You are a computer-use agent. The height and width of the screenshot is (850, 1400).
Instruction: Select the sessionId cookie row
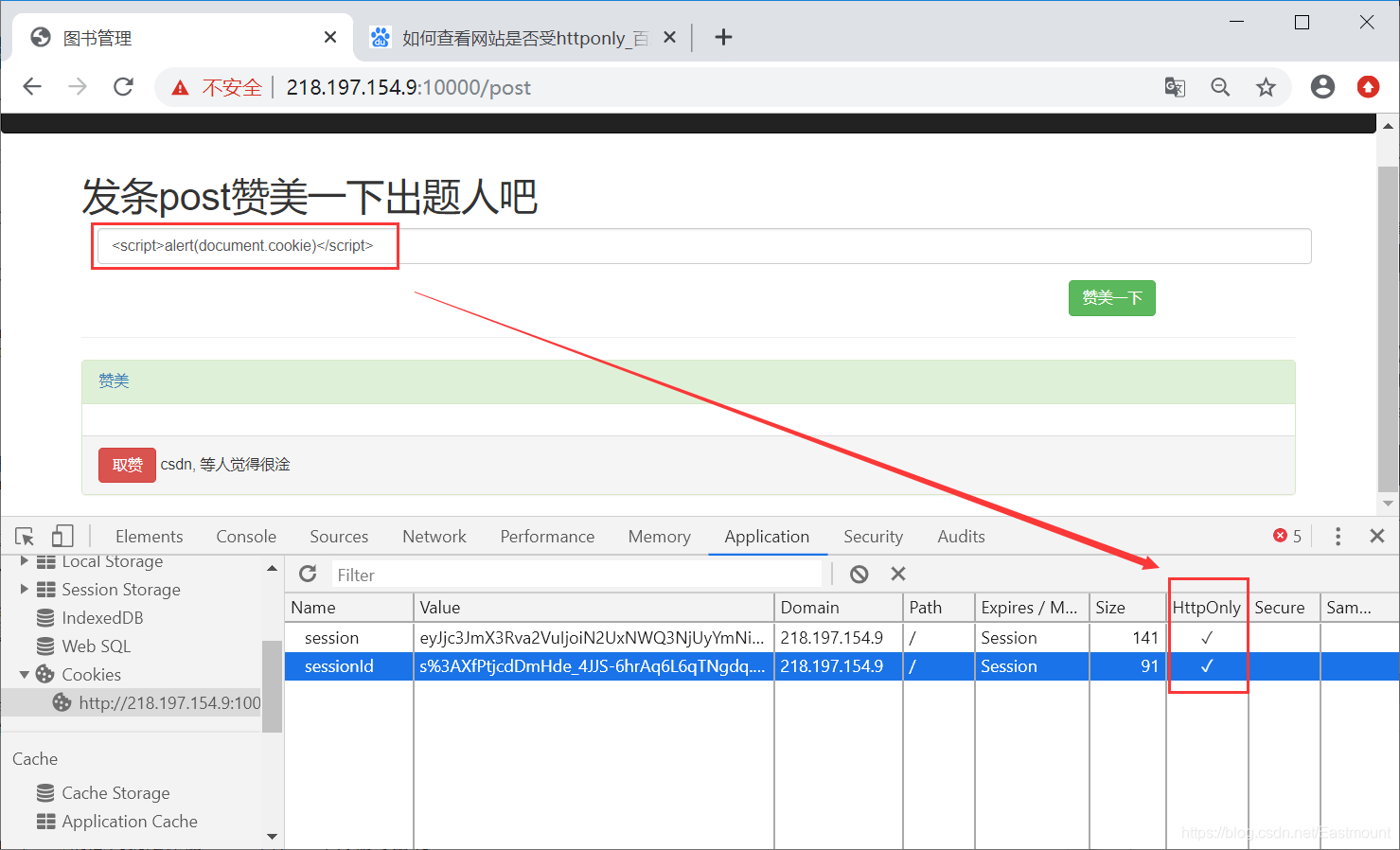(x=842, y=666)
